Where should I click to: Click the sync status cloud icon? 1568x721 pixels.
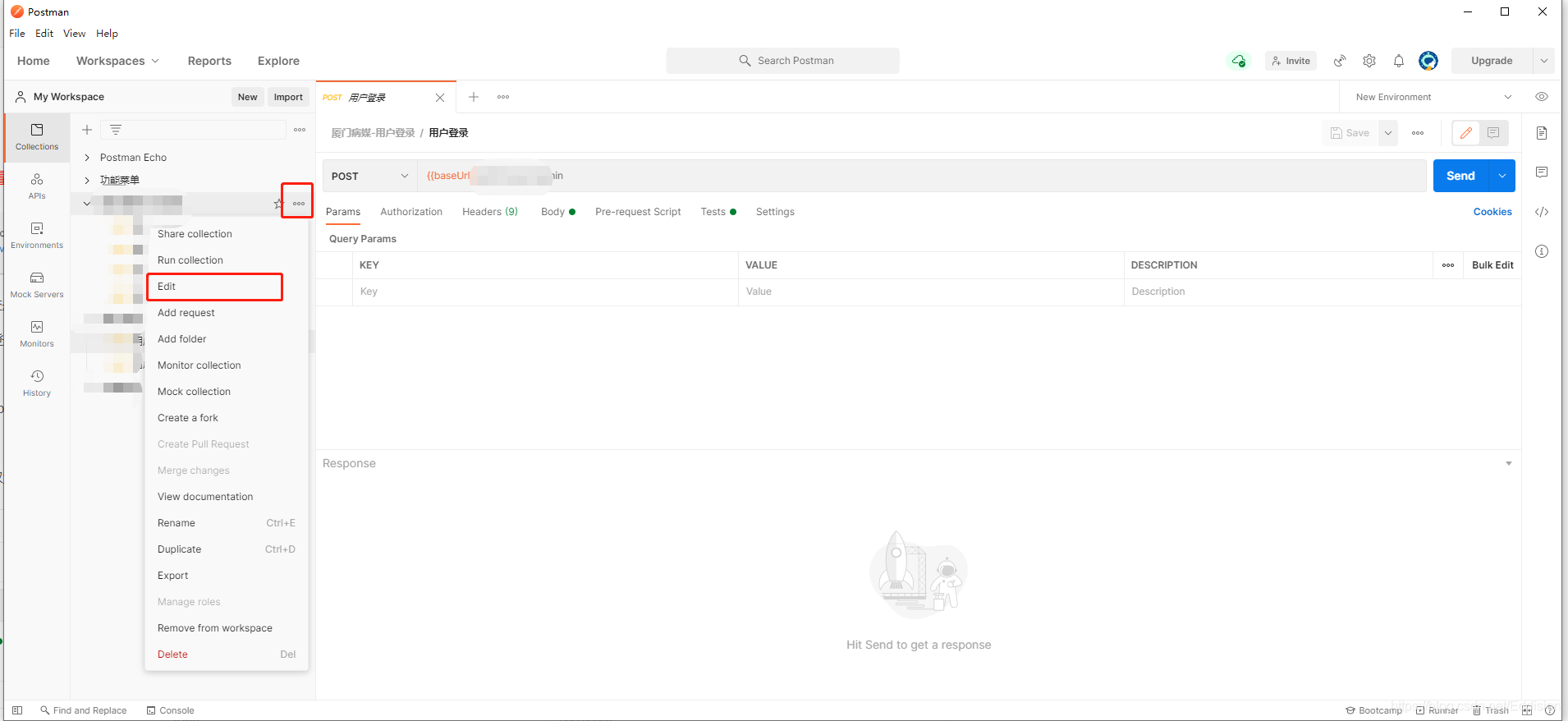pyautogui.click(x=1238, y=61)
